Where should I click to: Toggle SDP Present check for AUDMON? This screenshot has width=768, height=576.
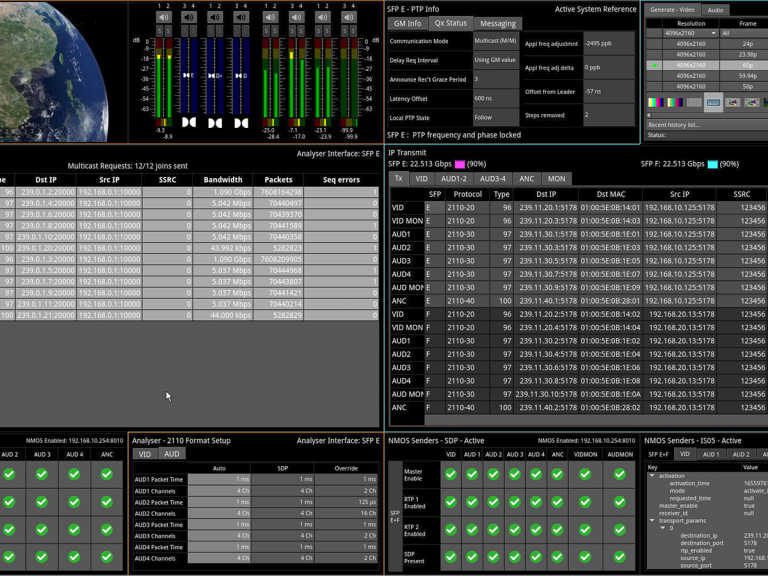click(x=620, y=556)
